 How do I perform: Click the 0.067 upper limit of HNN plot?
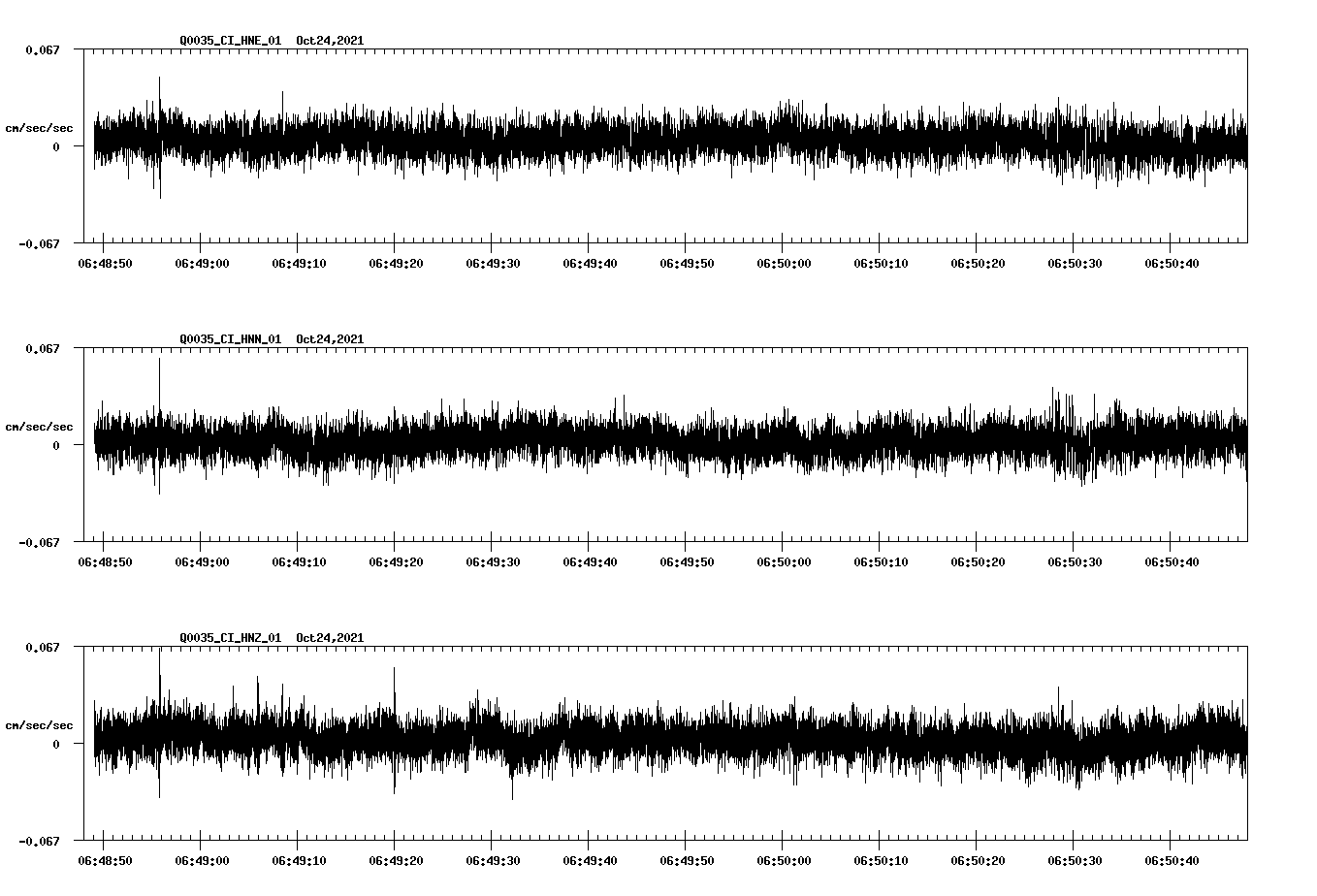pyautogui.click(x=43, y=348)
